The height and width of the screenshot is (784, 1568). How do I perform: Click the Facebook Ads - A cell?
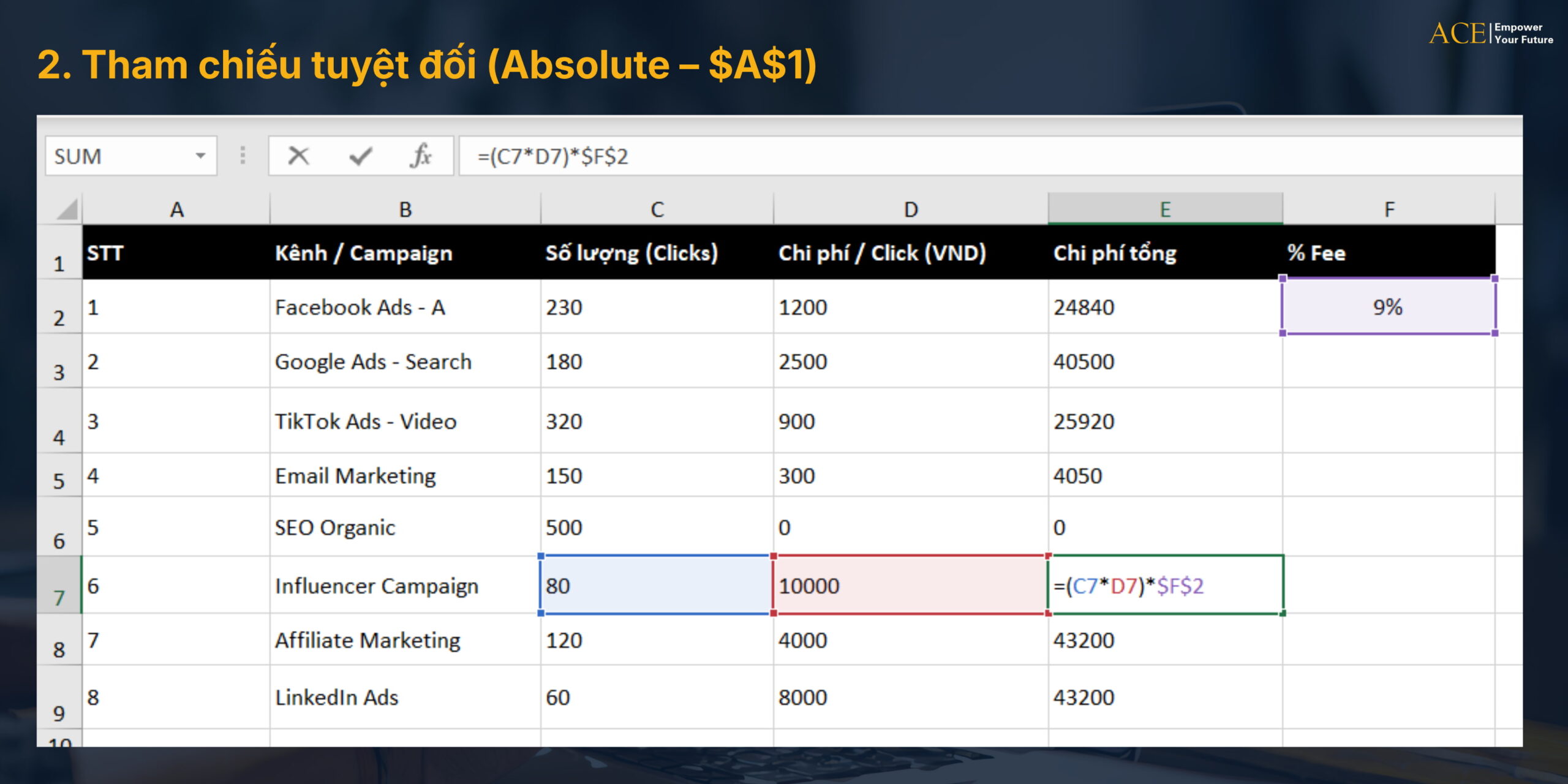click(404, 307)
